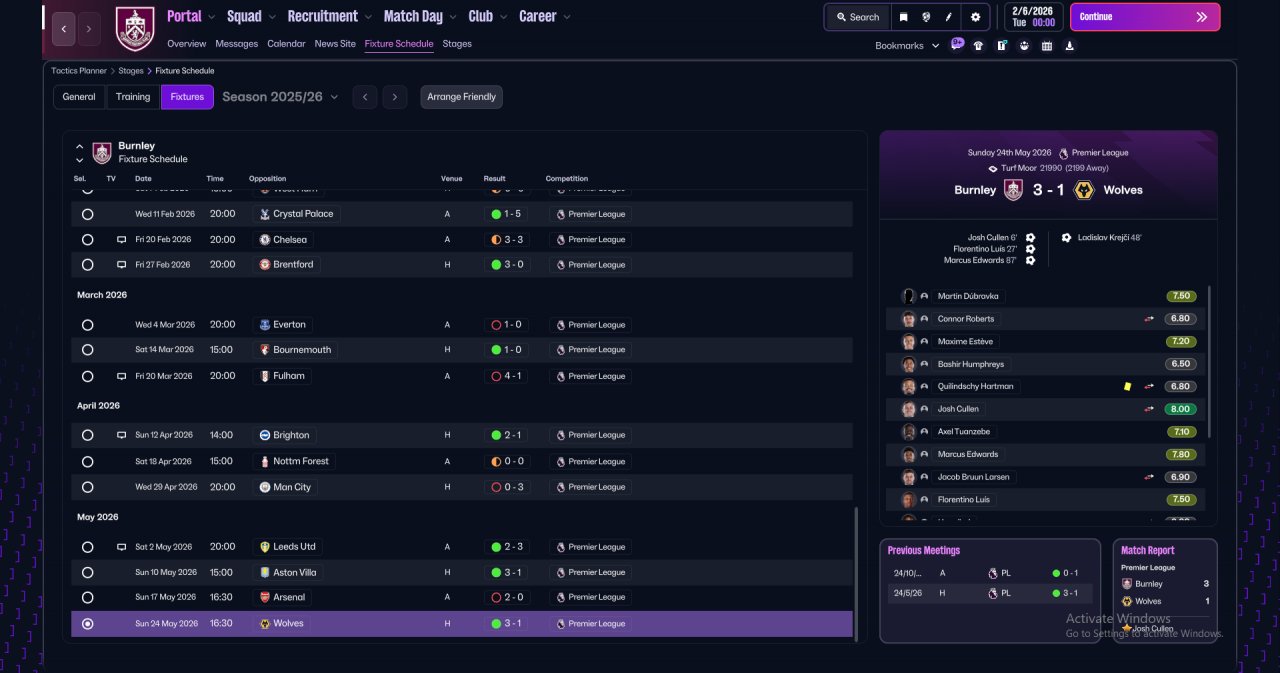Click the squad people shortcut icon
This screenshot has width=1280, height=673.
(1024, 45)
